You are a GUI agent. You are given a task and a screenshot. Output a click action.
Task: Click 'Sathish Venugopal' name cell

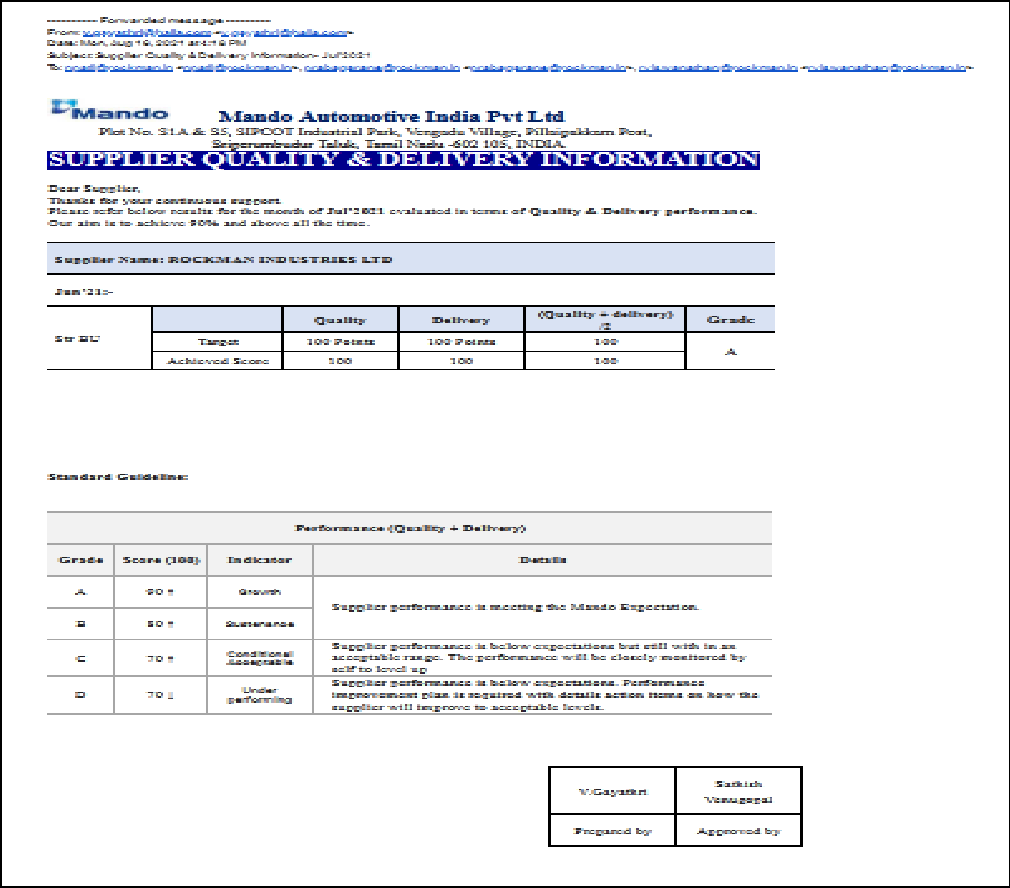click(738, 791)
